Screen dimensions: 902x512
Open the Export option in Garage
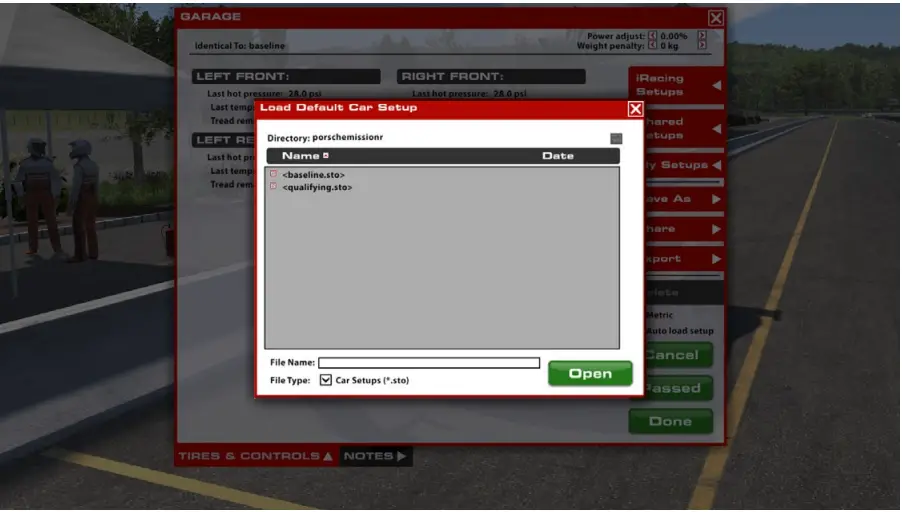683,258
